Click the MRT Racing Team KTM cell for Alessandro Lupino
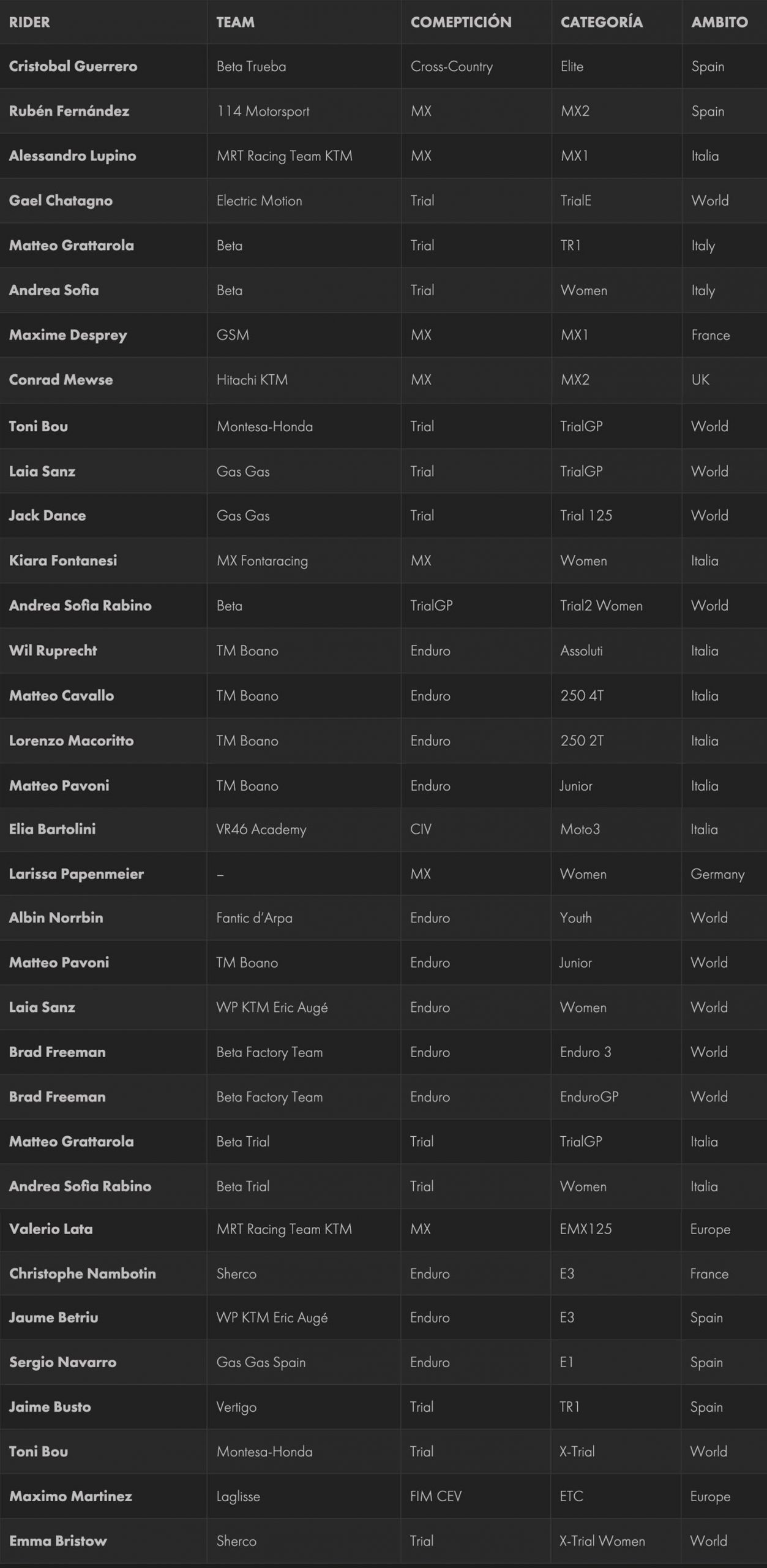The image size is (767, 1568). 285,156
